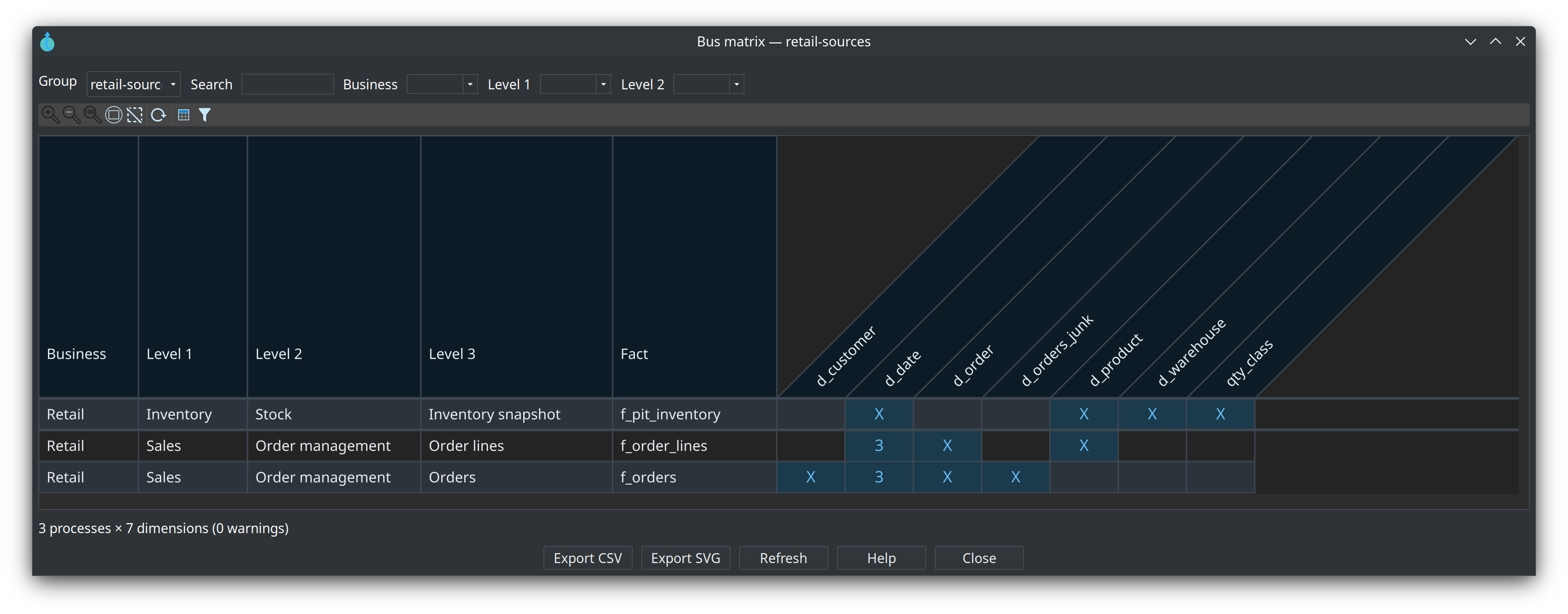Image resolution: width=1568 pixels, height=614 pixels.
Task: Click the d_order X for f_order_lines
Action: coord(947,445)
